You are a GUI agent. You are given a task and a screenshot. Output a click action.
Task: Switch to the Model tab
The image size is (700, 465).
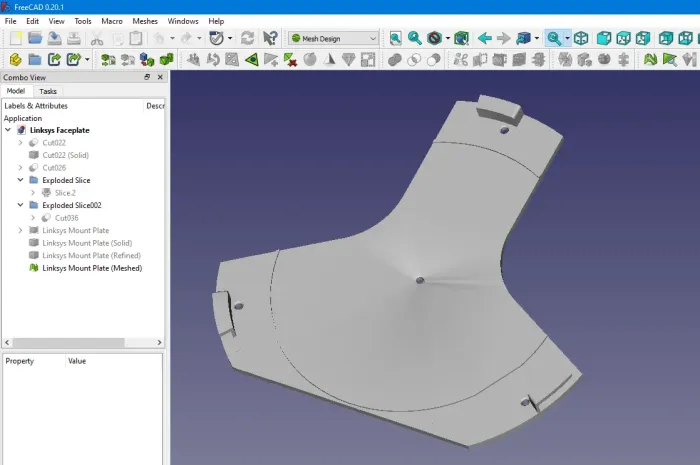[x=16, y=91]
